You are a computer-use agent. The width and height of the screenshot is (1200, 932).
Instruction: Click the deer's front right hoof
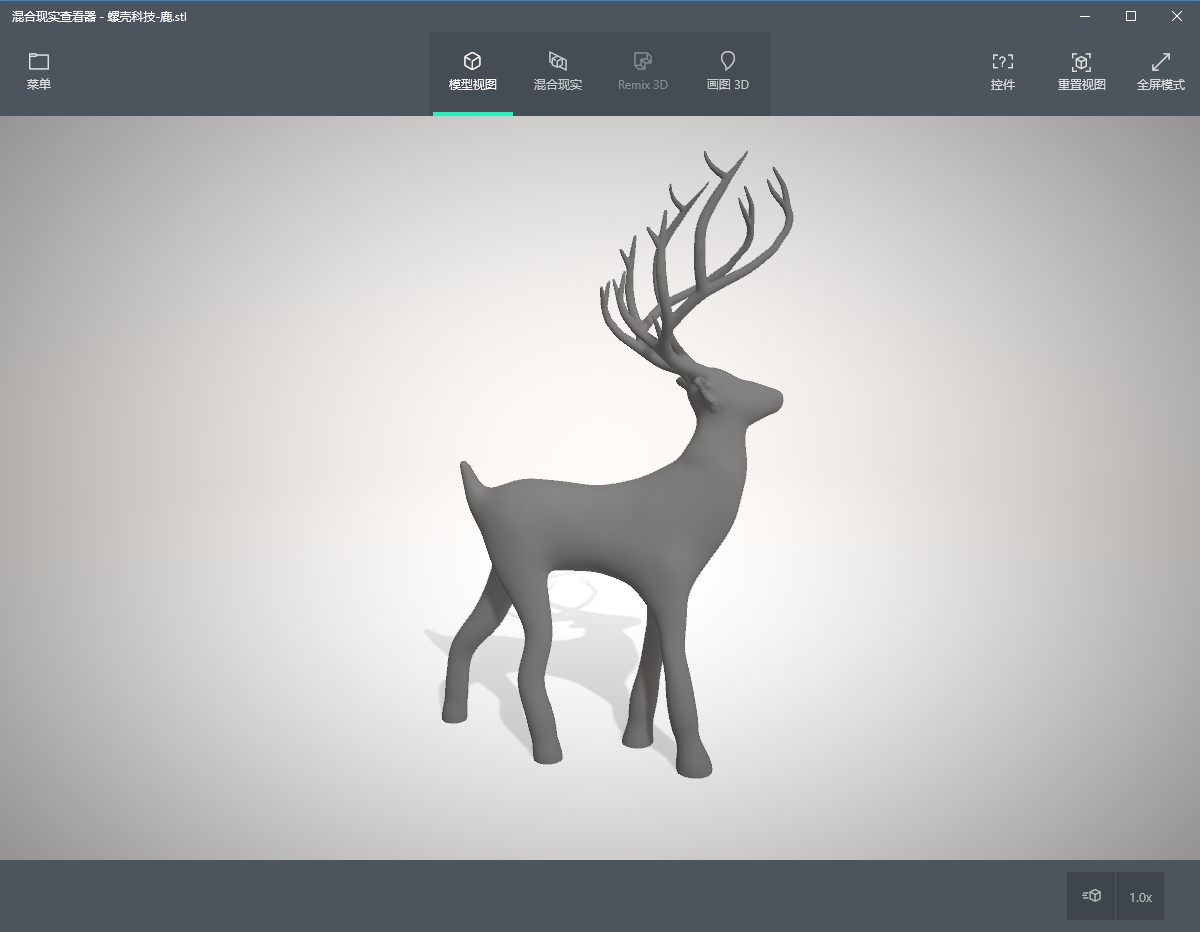[695, 765]
